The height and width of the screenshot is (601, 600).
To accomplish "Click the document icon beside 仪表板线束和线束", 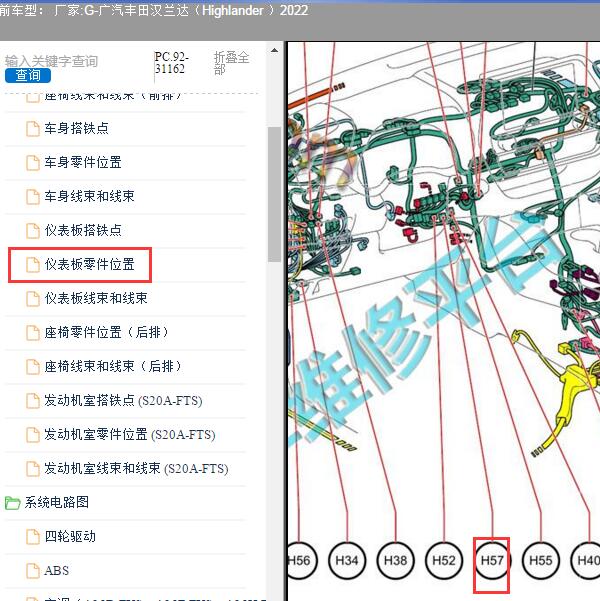I will [33, 299].
